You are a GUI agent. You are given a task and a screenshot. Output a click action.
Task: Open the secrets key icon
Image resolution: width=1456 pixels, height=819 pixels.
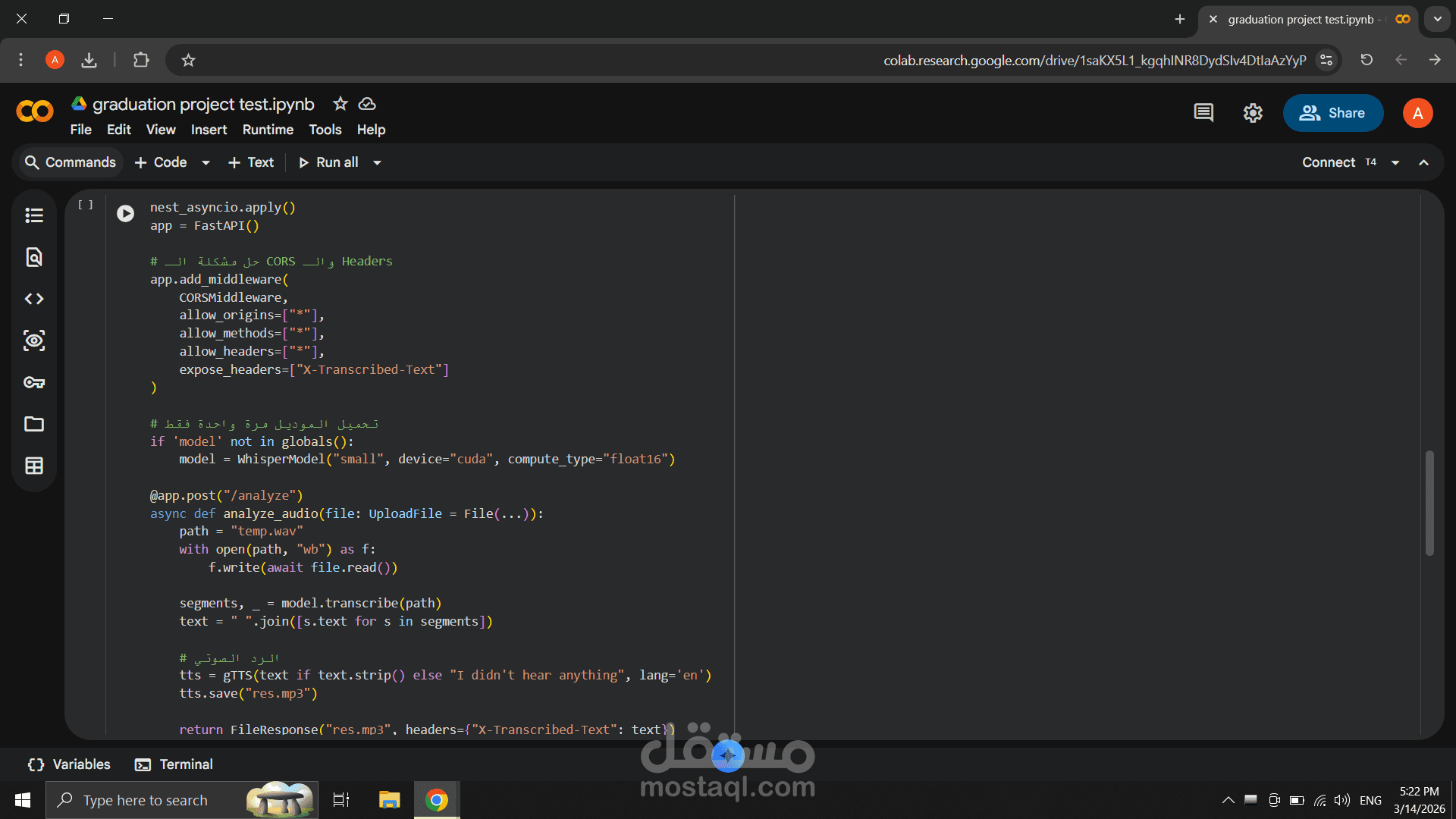click(34, 382)
